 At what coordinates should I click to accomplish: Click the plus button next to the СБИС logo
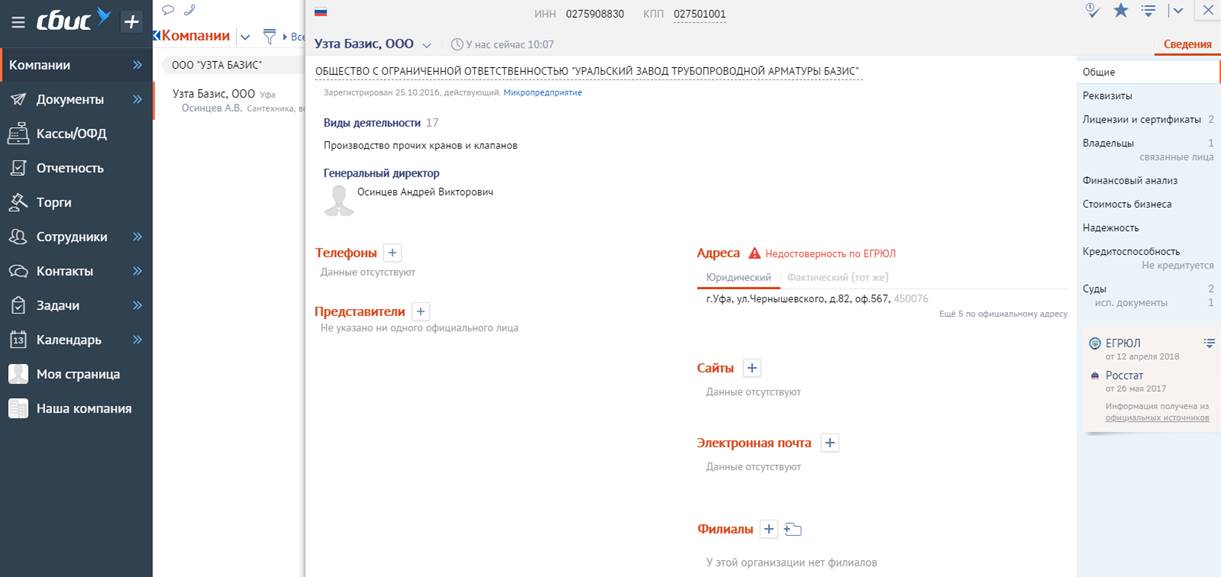131,22
